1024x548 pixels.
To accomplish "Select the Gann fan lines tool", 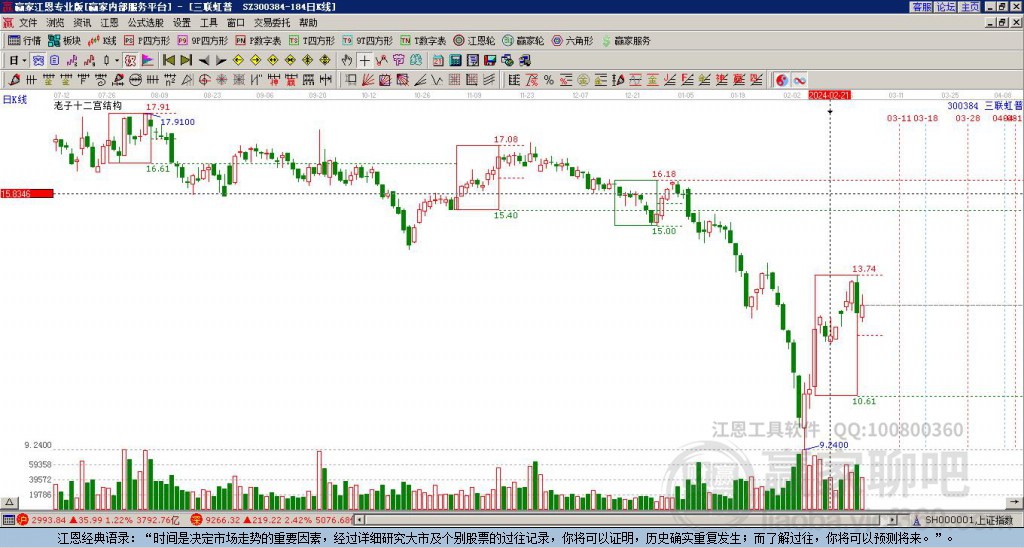I will pyautogui.click(x=368, y=80).
